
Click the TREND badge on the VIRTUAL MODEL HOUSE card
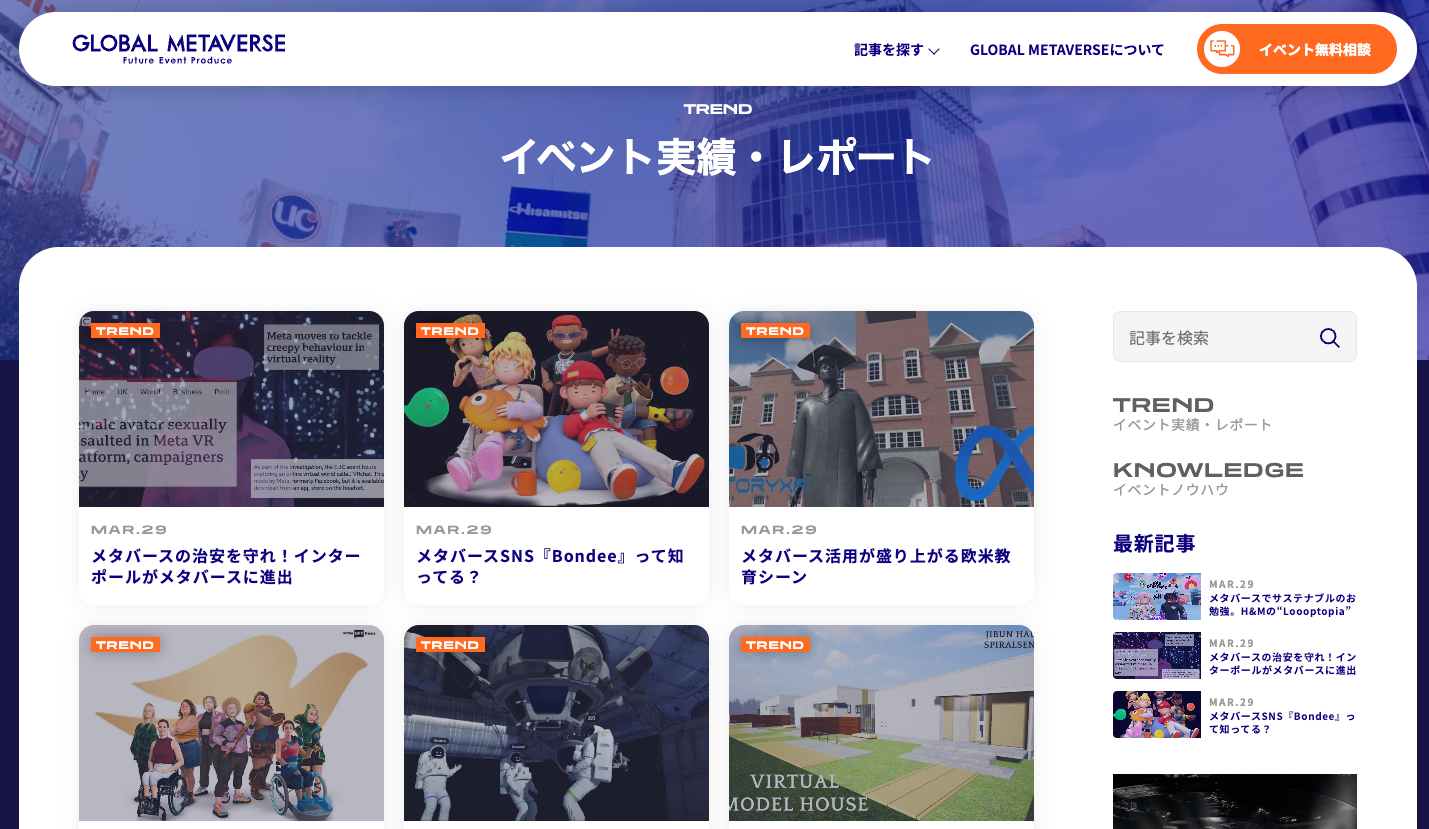[x=775, y=644]
